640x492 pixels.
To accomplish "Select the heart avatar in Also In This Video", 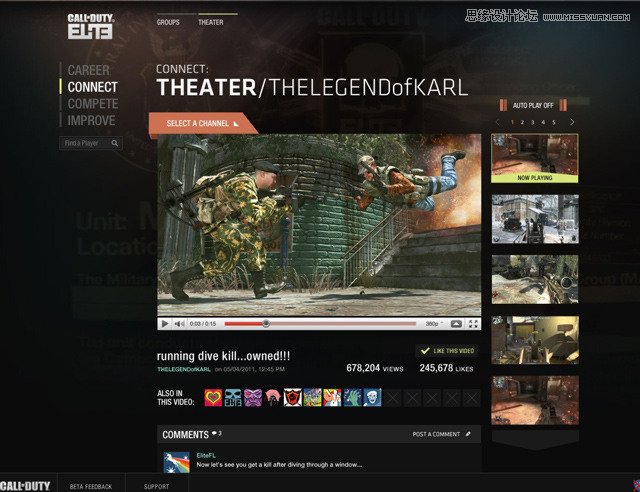I will [x=213, y=397].
